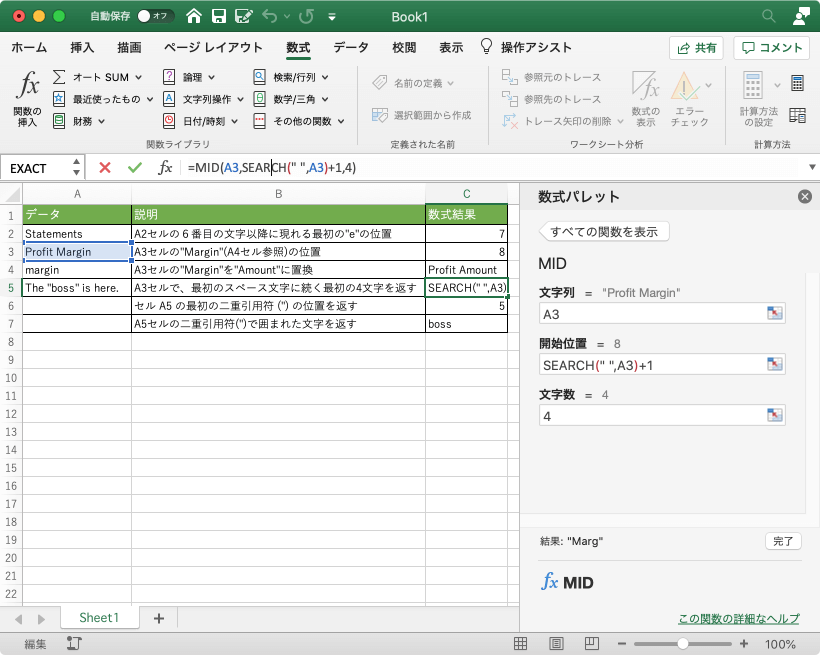The height and width of the screenshot is (655, 820).
Task: Click the 完了 button in formula palette
Action: 783,541
